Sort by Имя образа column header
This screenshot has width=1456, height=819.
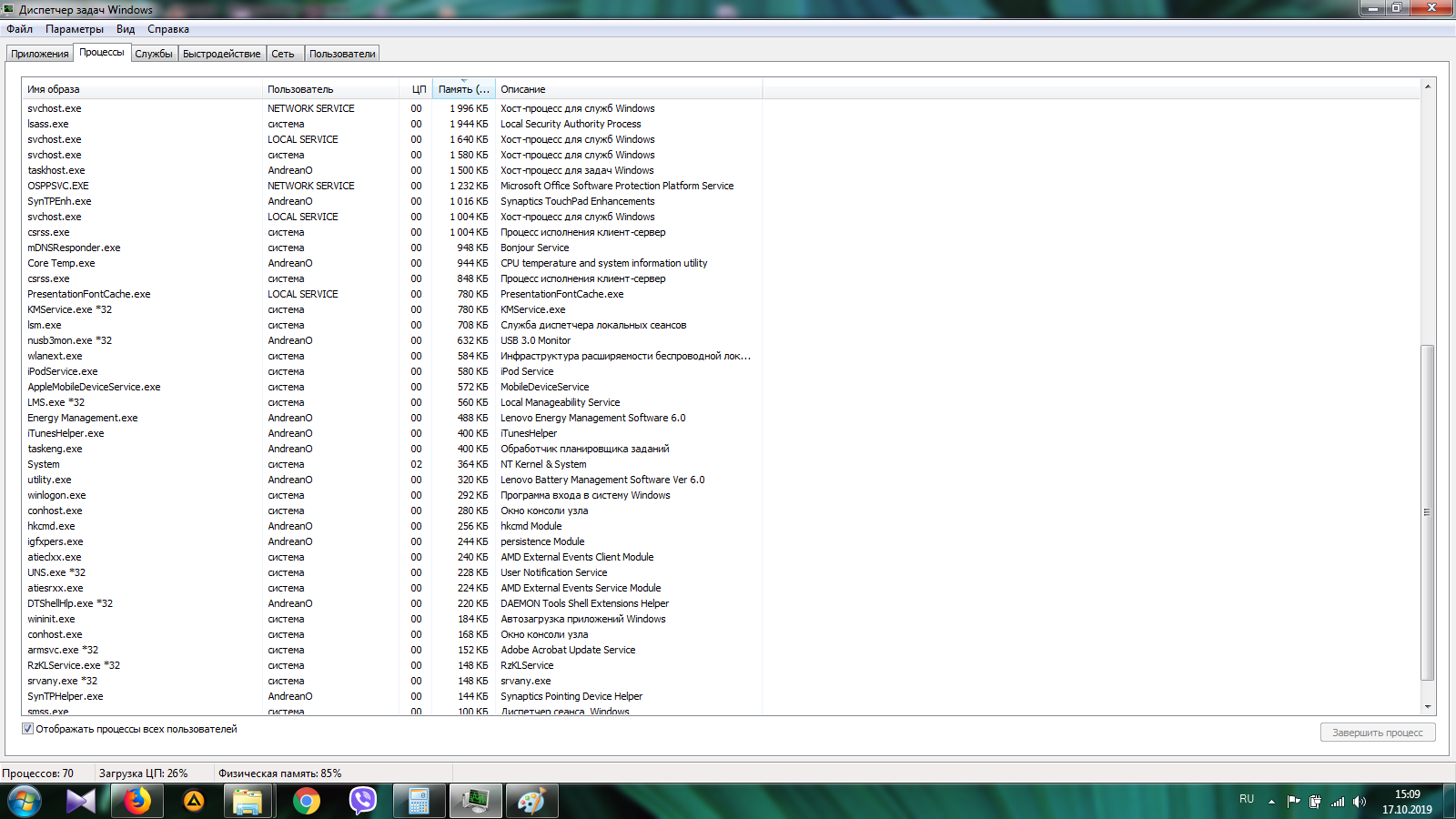(x=142, y=89)
